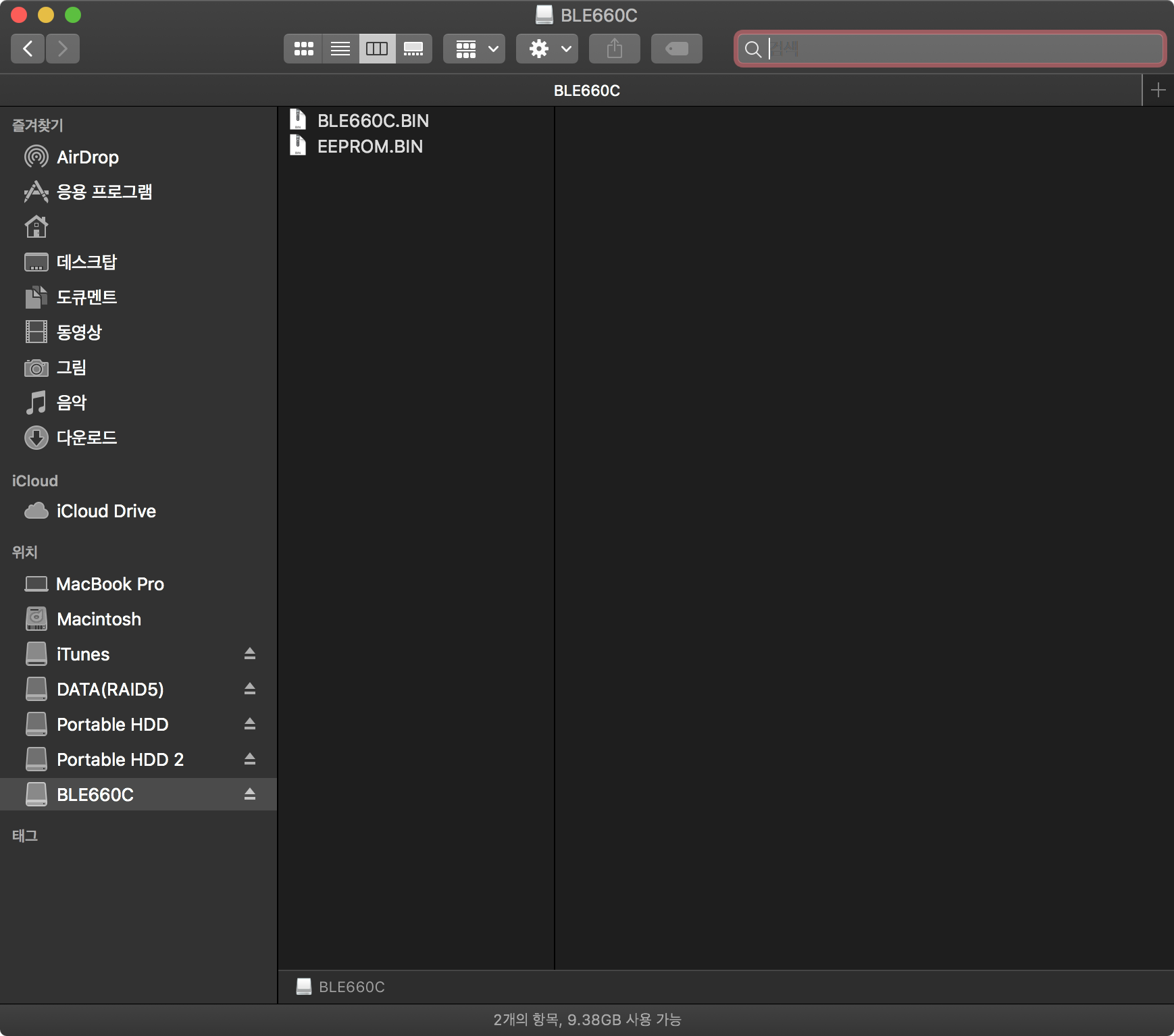
Task: Click the 태그 section header
Action: click(x=25, y=836)
